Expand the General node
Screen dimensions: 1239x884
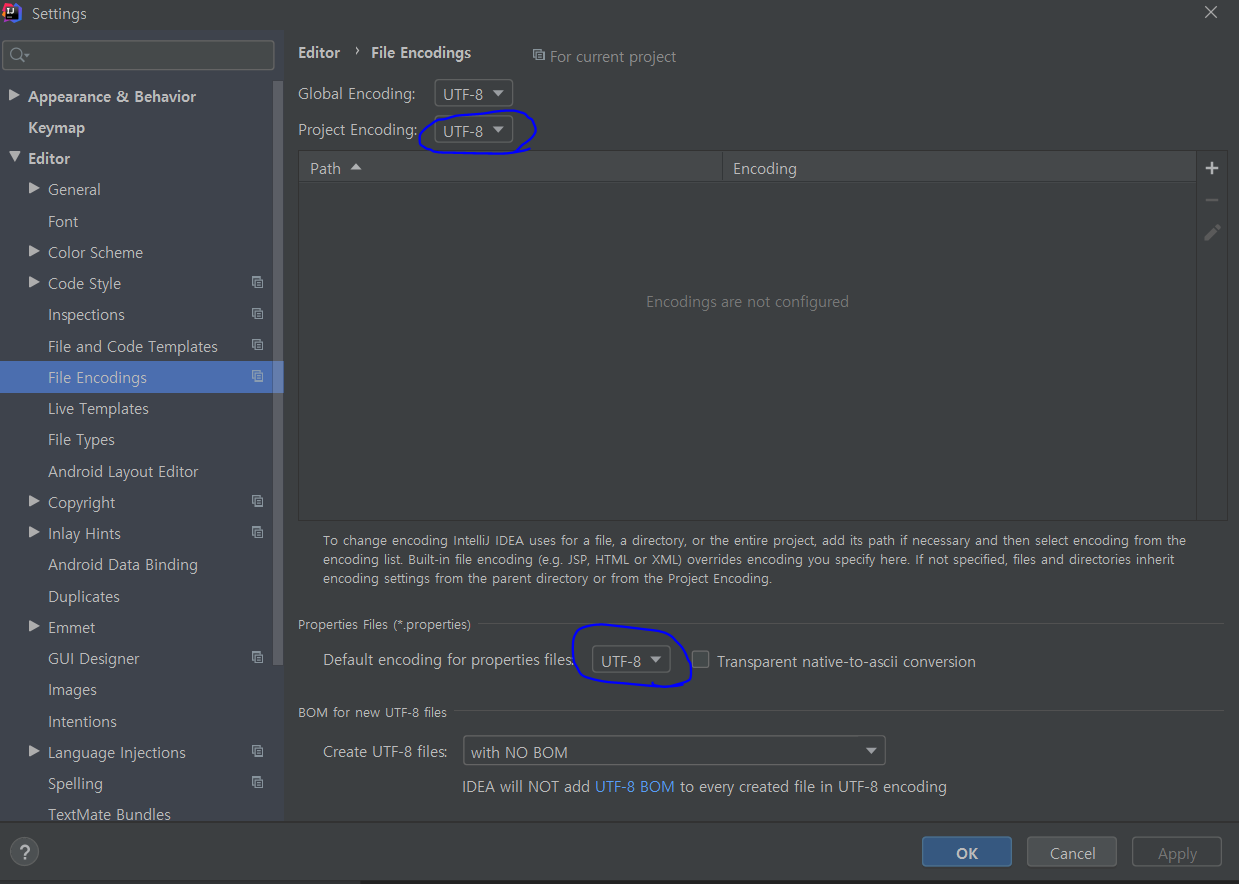point(35,189)
